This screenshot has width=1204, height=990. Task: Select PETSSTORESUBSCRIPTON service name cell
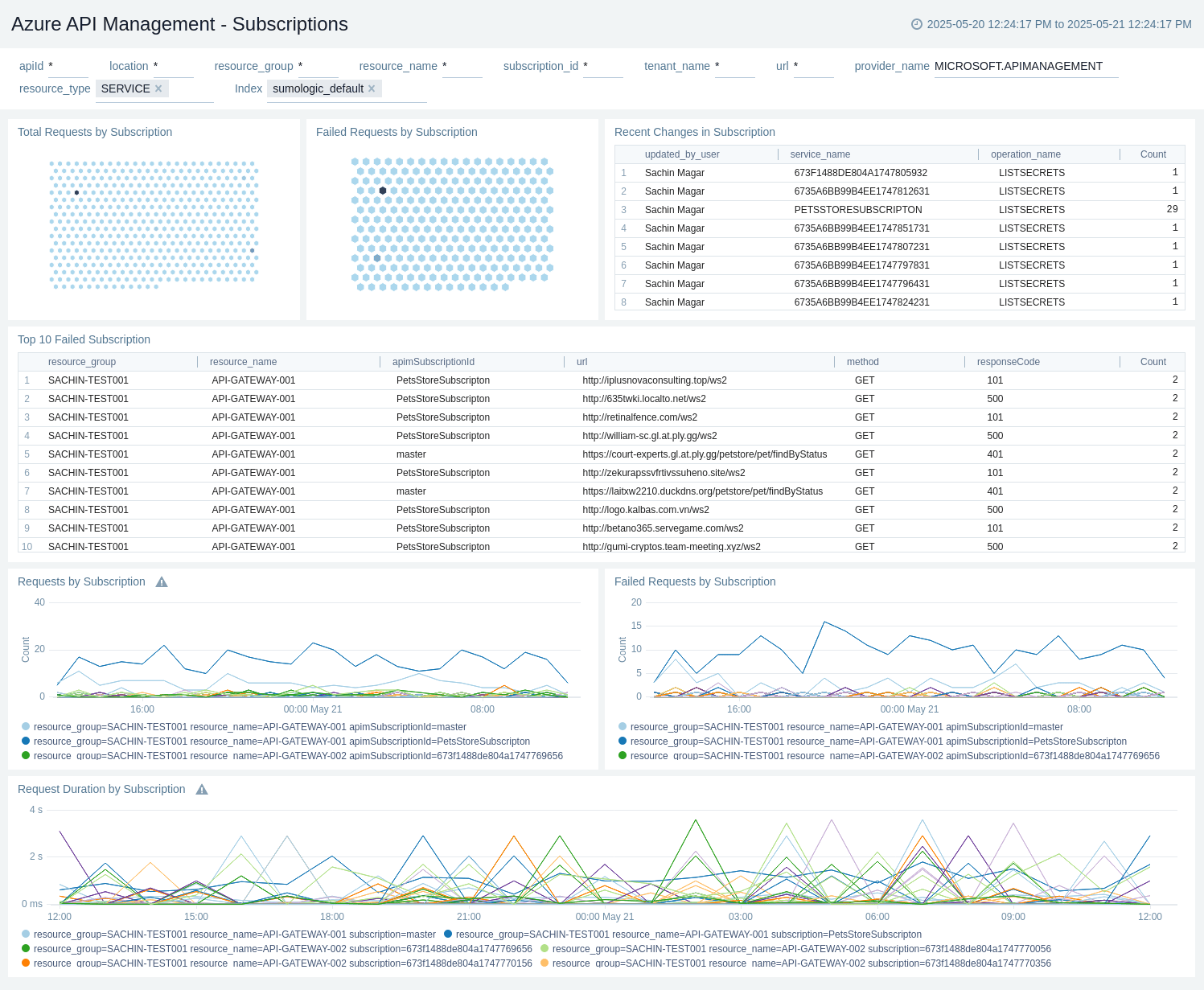[858, 210]
